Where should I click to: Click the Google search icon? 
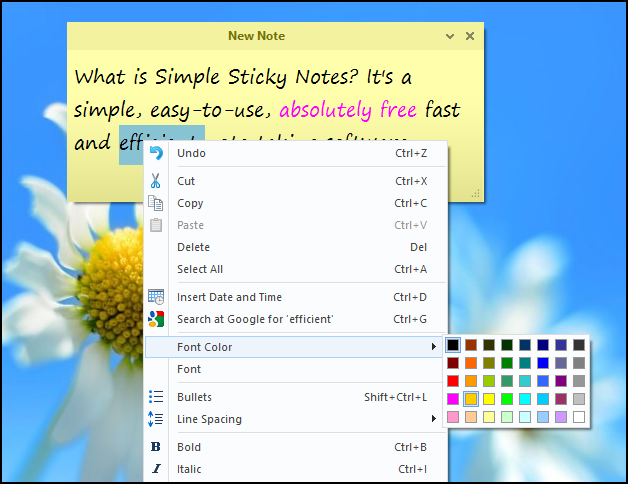point(156,319)
